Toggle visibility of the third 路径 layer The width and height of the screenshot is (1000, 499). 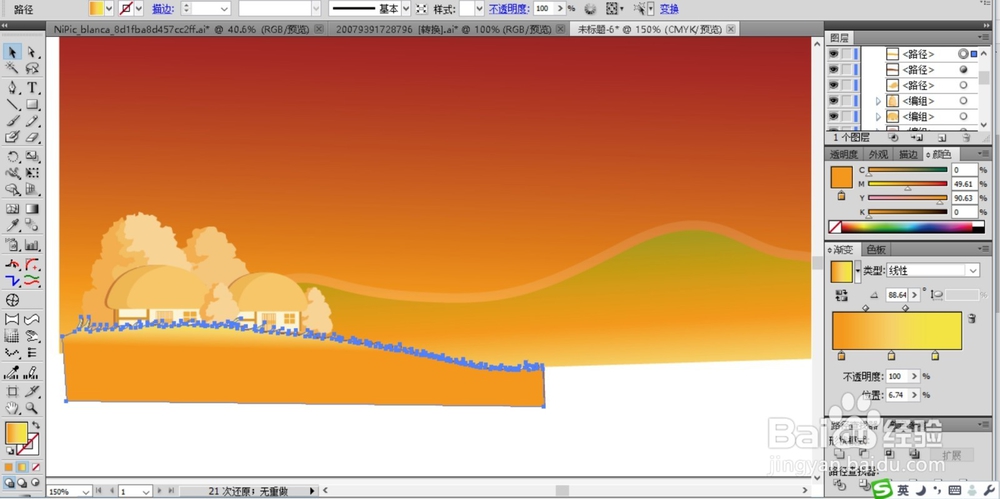click(x=834, y=86)
